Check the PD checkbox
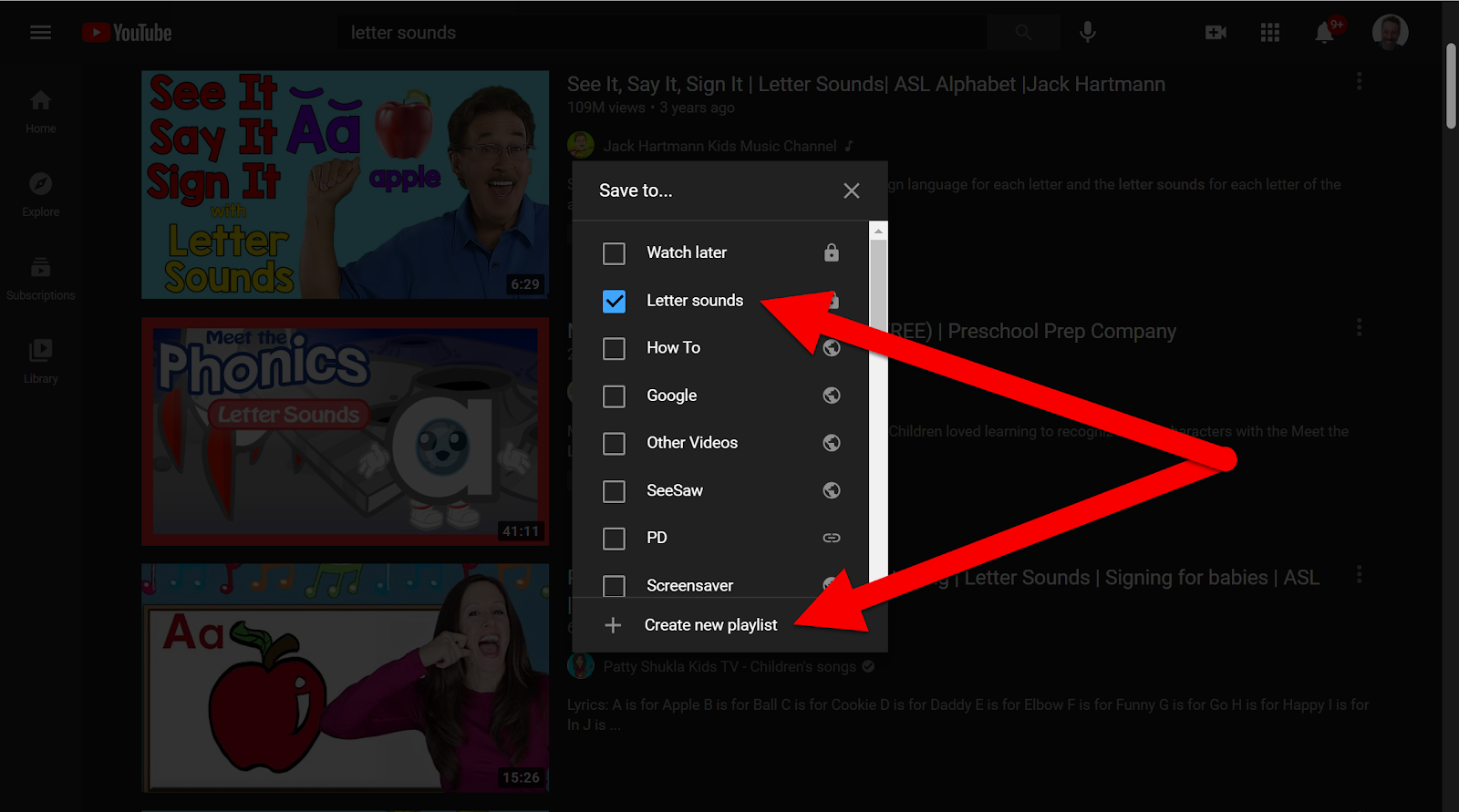The width and height of the screenshot is (1459, 812). tap(615, 539)
